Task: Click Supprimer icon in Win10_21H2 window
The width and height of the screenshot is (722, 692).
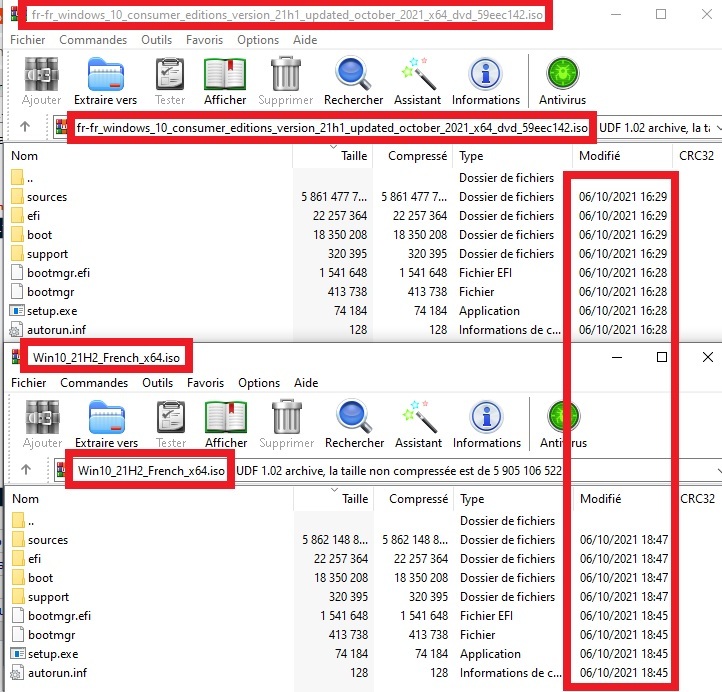Action: tap(286, 424)
